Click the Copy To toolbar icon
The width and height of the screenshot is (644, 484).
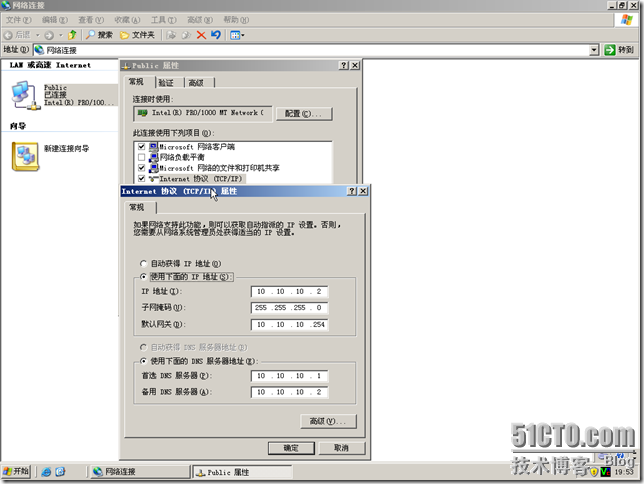click(x=186, y=35)
